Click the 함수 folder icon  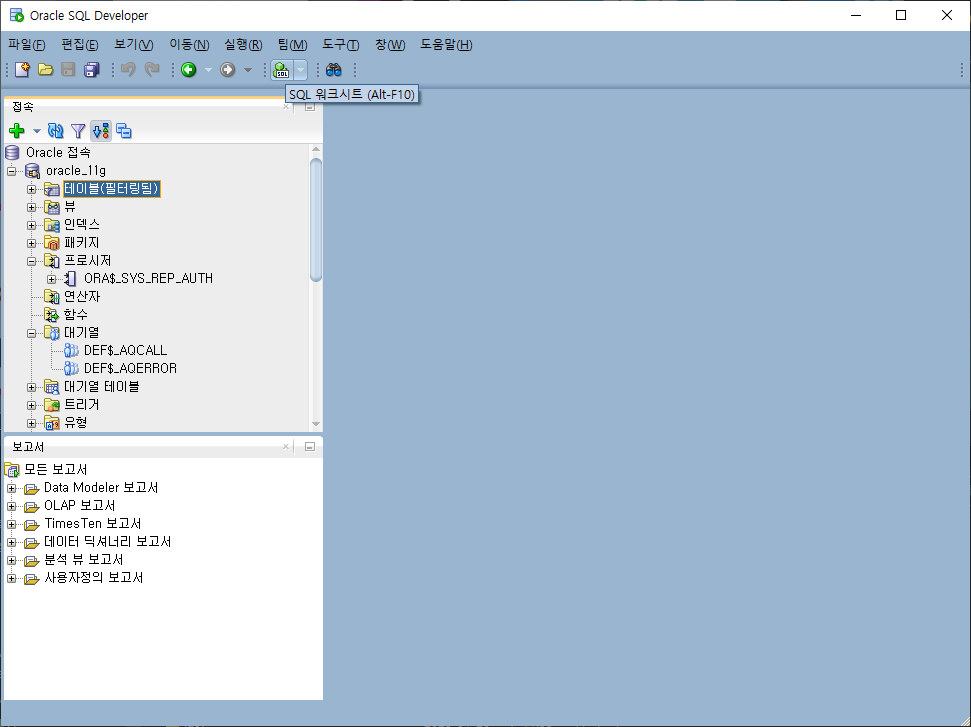tap(52, 315)
